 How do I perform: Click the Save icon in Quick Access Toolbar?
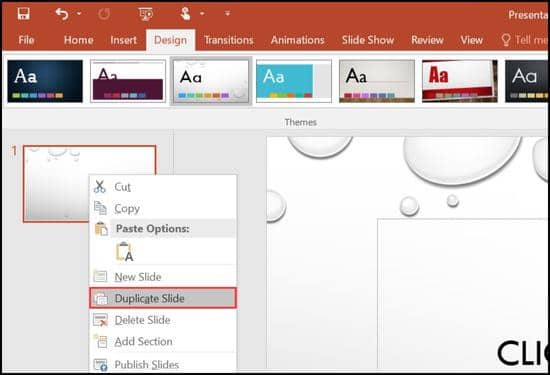[x=24, y=14]
